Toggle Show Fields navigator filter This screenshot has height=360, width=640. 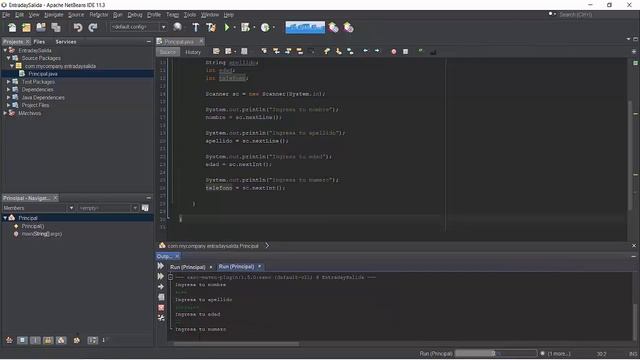click(22, 340)
